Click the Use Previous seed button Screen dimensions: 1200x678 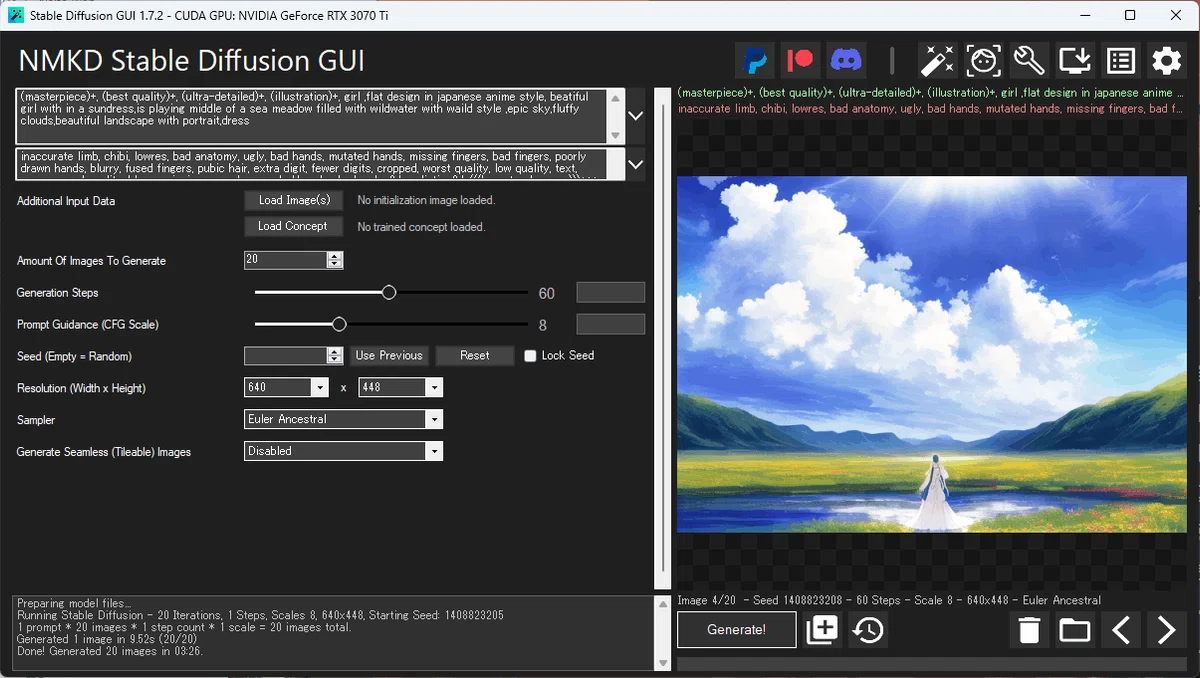[389, 356]
